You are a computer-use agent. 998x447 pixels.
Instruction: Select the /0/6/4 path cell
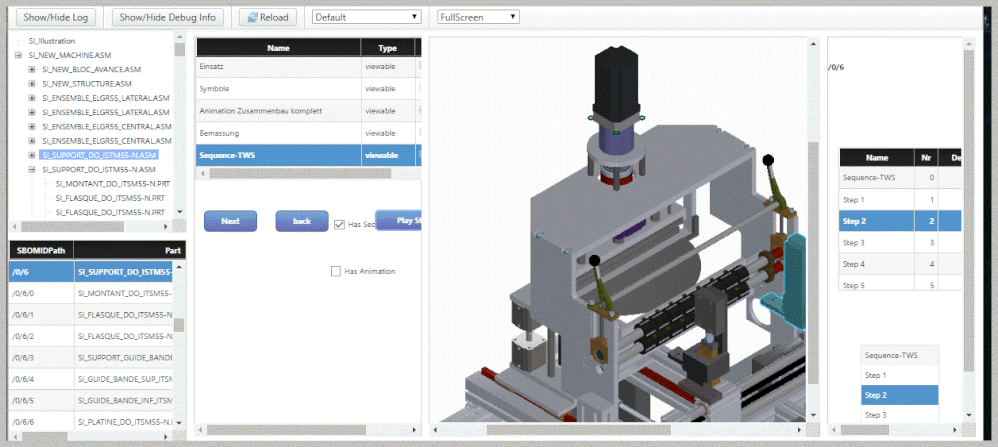41,380
